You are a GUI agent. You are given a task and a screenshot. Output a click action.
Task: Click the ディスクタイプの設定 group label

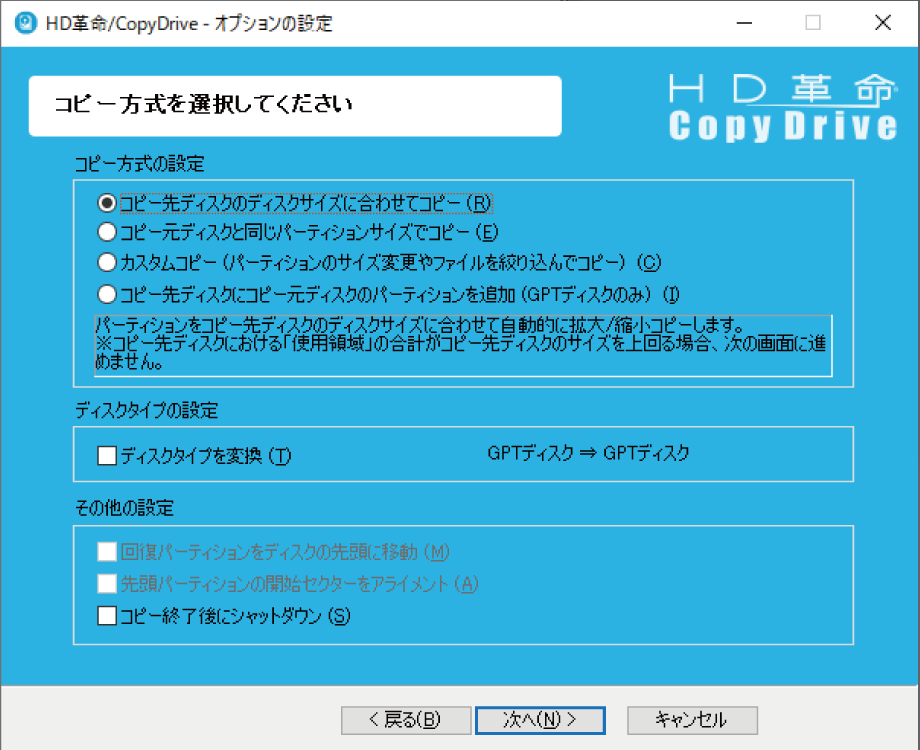(x=147, y=410)
